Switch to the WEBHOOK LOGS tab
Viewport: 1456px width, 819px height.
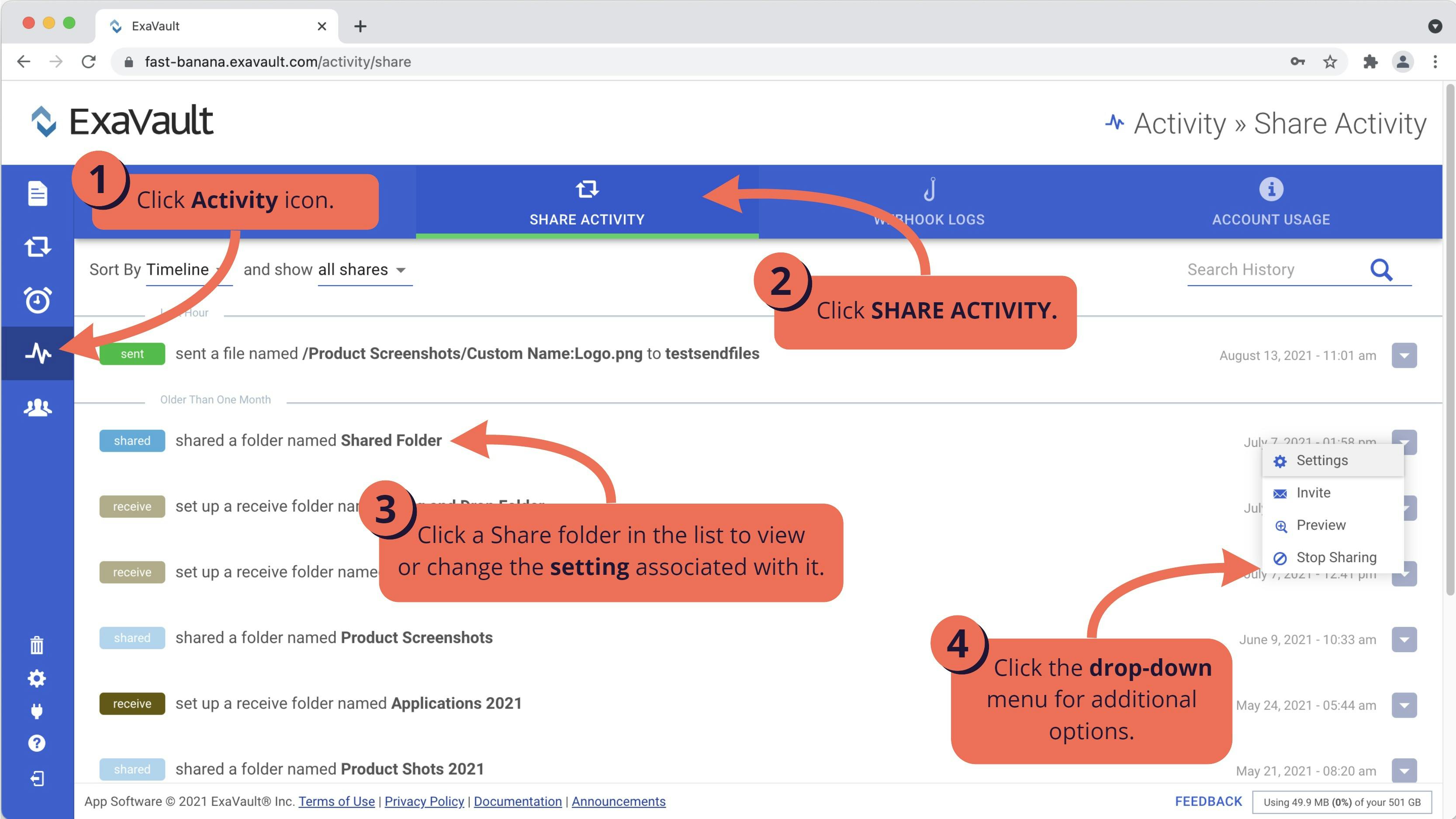pyautogui.click(x=929, y=202)
